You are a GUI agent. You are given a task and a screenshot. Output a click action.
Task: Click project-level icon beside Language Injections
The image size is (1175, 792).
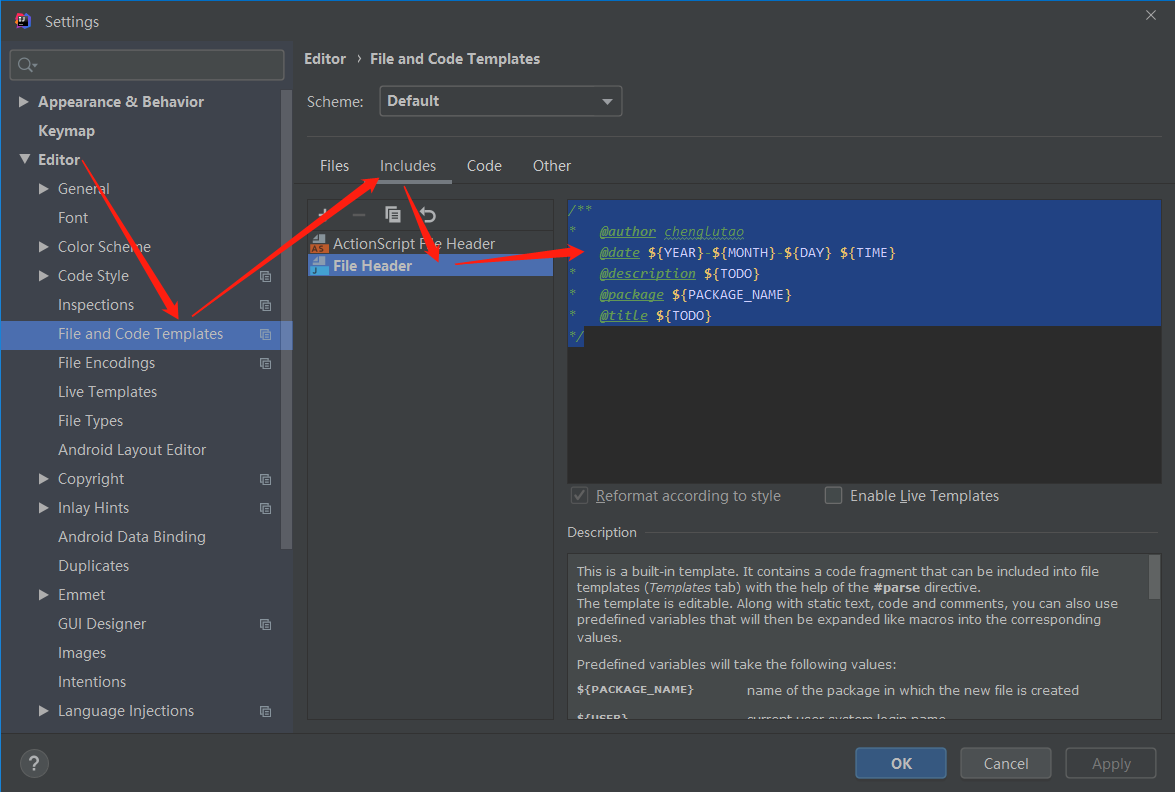click(x=265, y=711)
